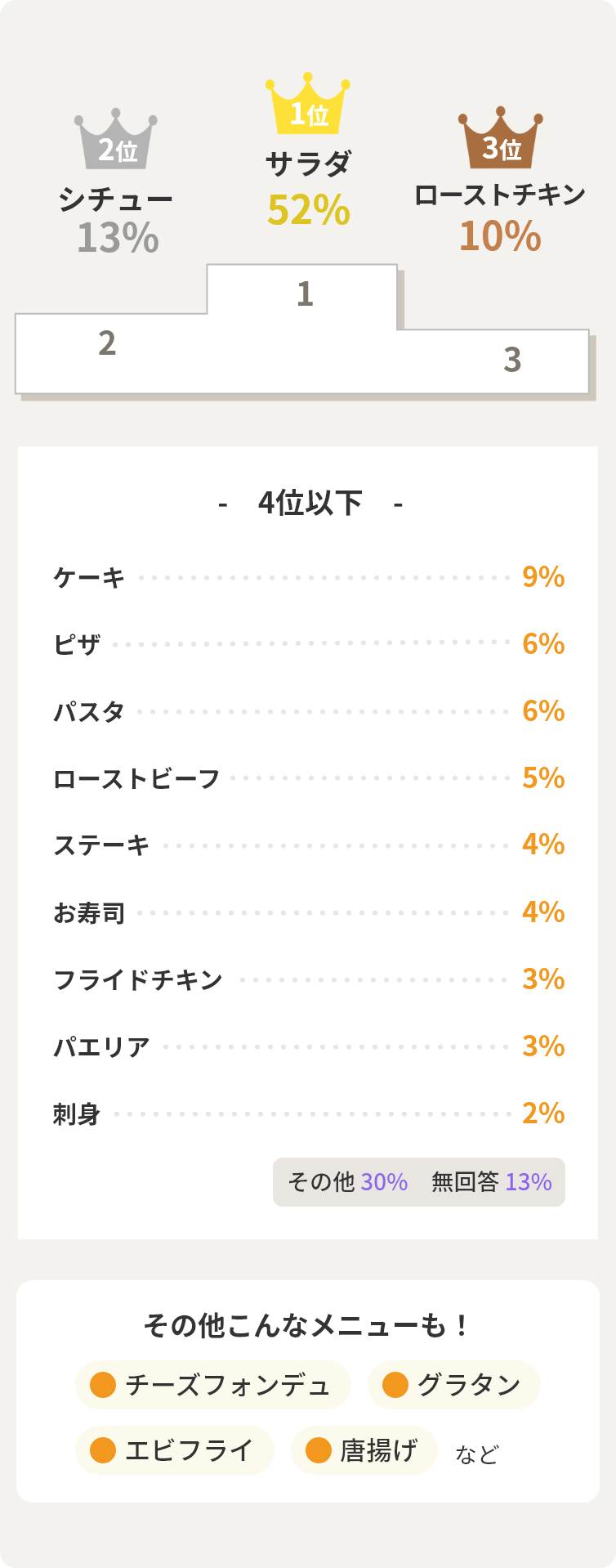Click orange dot beside エビフライ
The height and width of the screenshot is (1568, 616).
(x=103, y=1450)
